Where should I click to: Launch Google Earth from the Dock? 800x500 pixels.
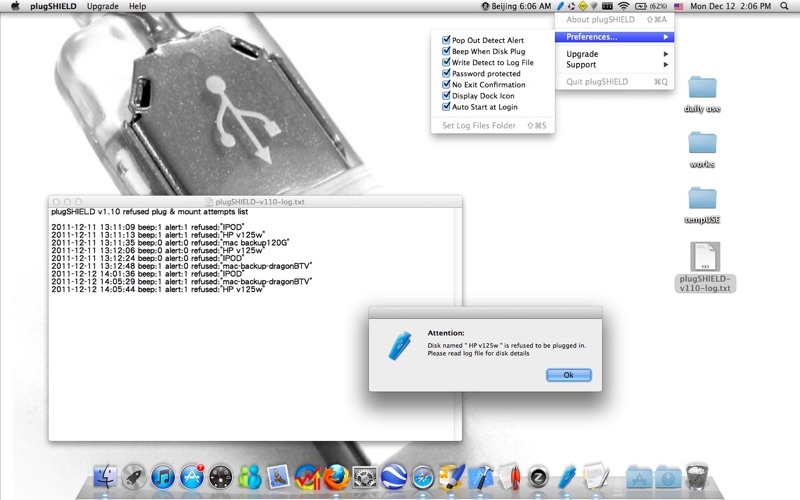(x=394, y=478)
